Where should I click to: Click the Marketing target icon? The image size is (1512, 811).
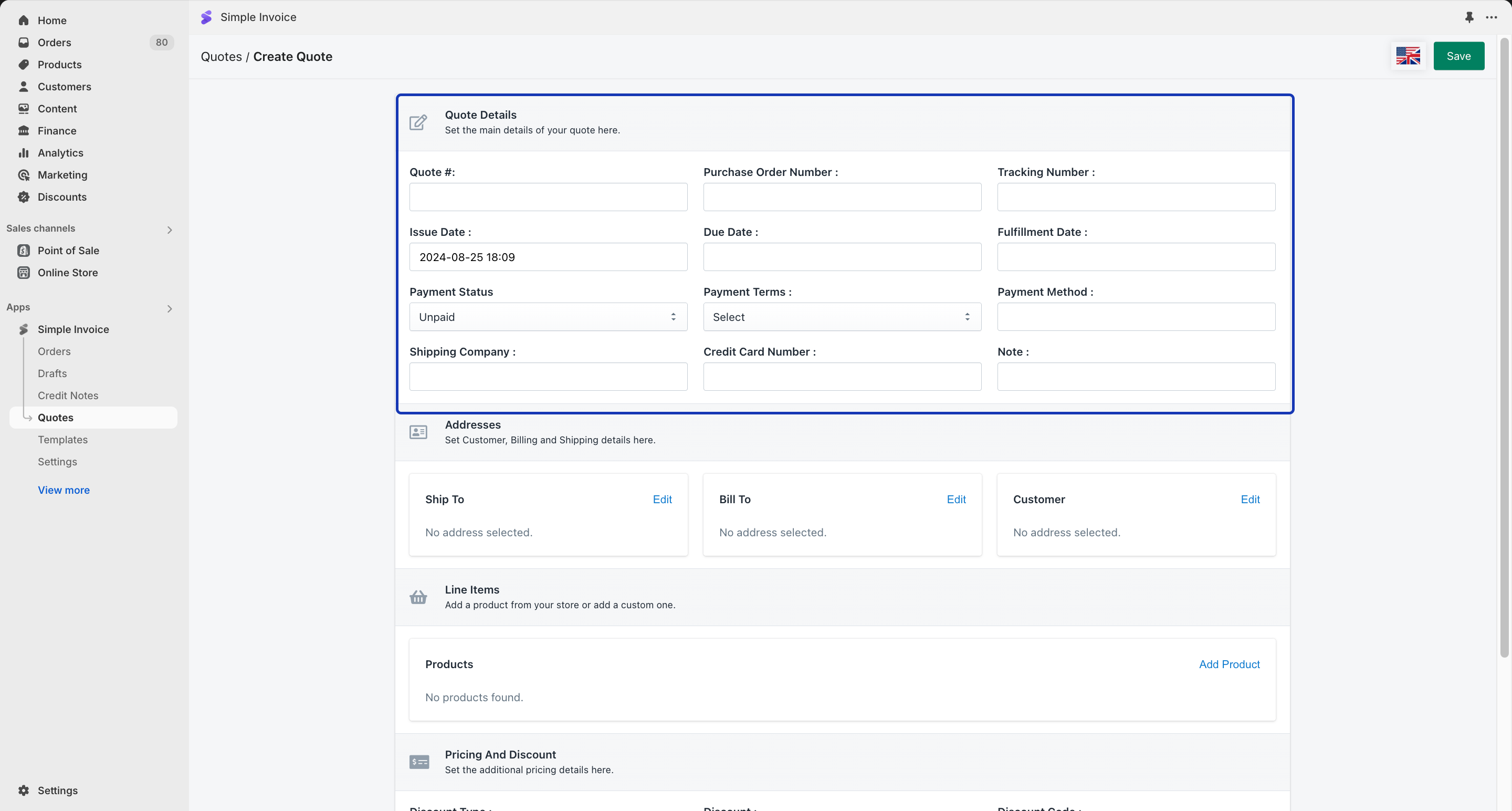click(x=24, y=175)
